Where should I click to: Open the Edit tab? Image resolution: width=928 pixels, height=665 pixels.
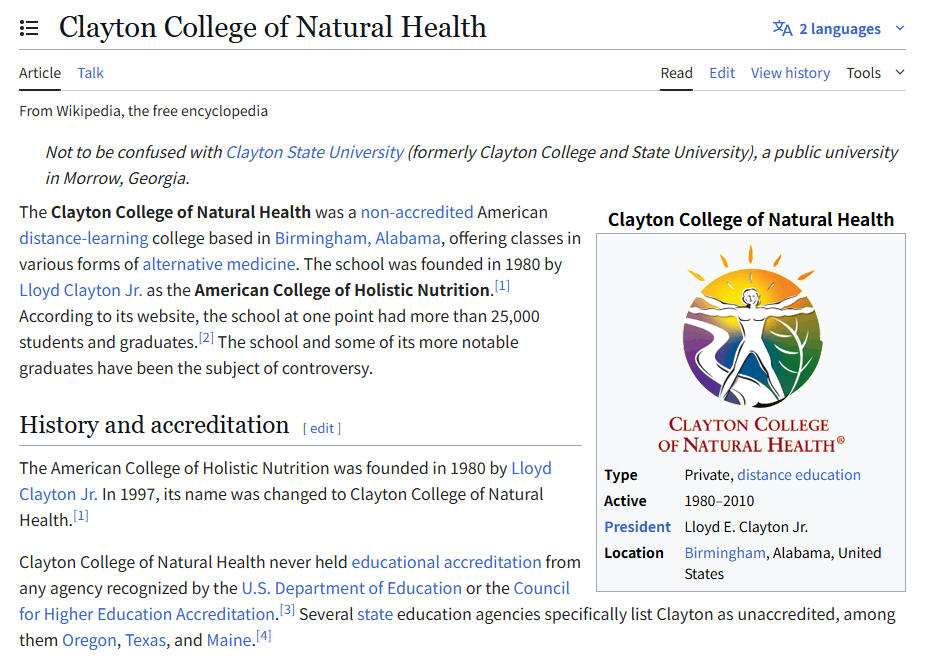(x=722, y=73)
